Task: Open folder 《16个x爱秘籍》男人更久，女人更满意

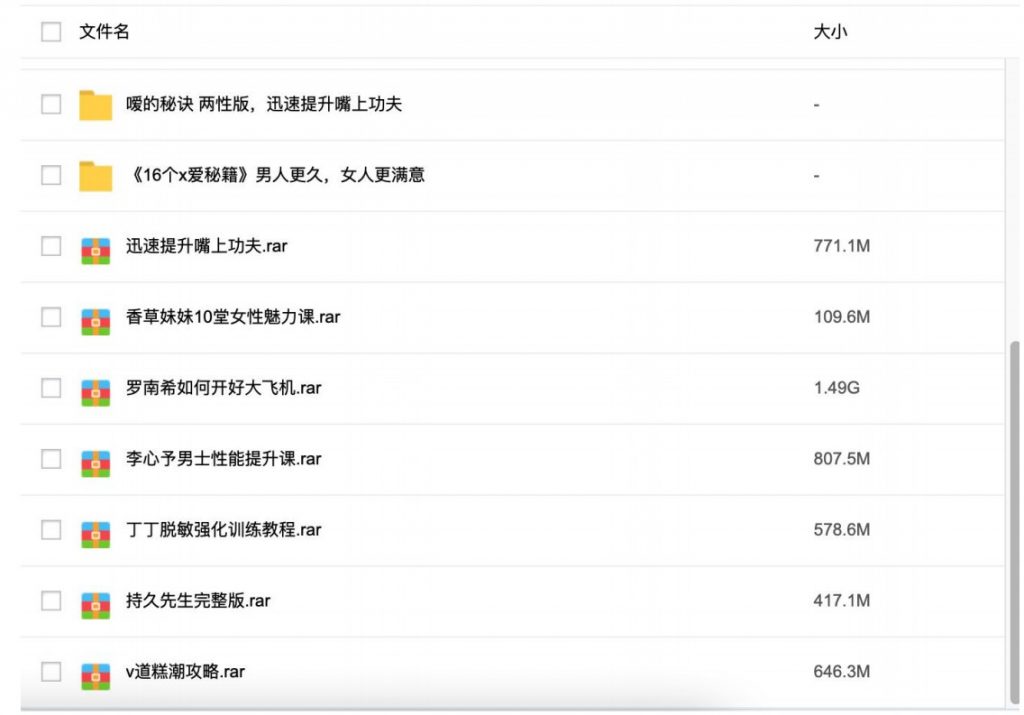Action: coord(276,175)
